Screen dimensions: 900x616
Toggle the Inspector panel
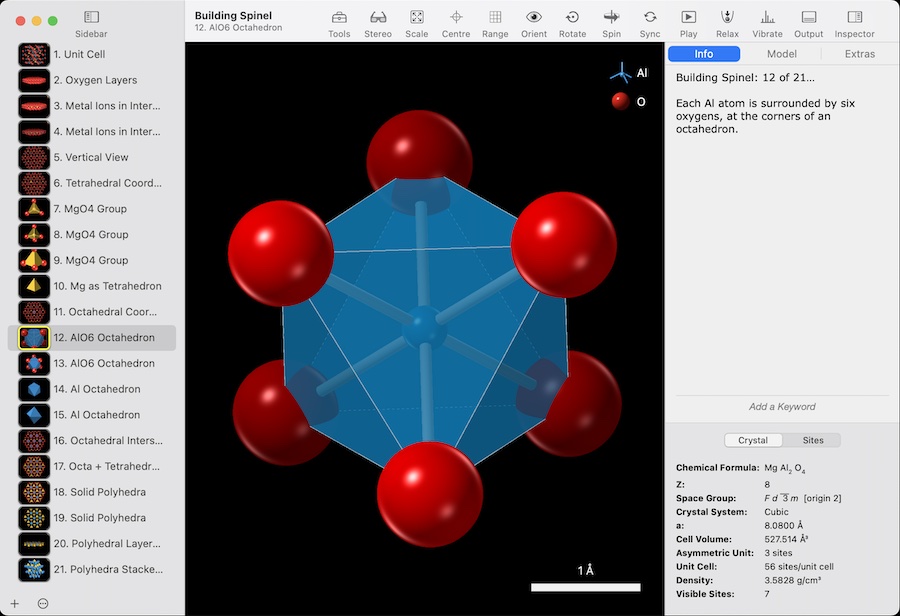(854, 17)
